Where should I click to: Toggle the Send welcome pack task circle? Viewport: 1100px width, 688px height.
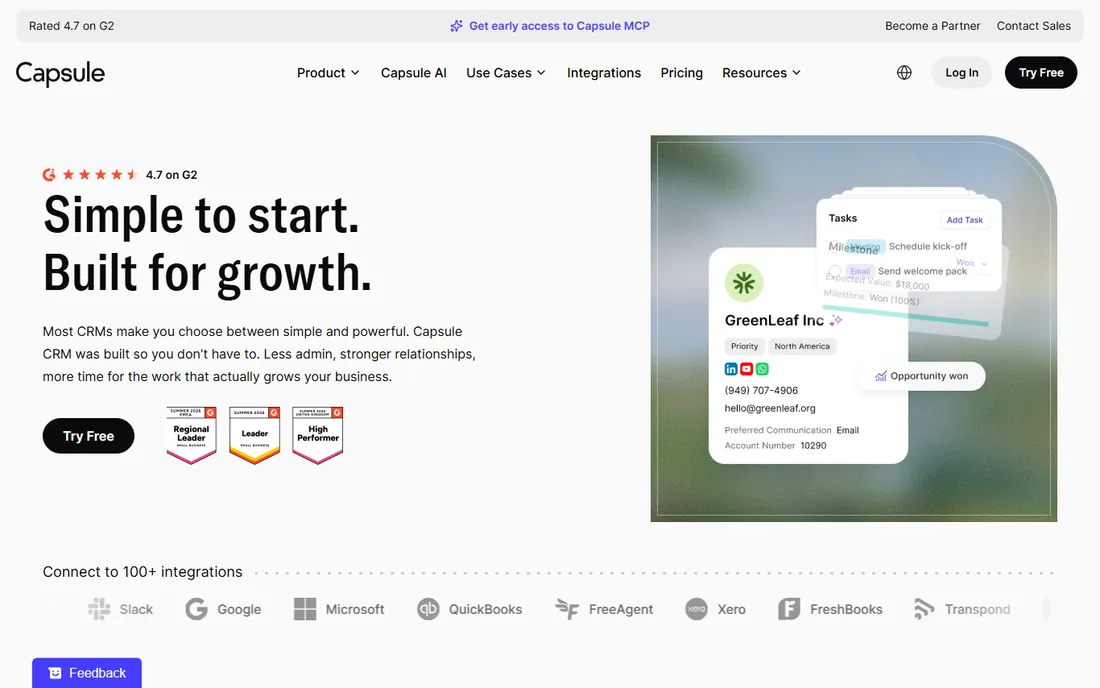835,271
